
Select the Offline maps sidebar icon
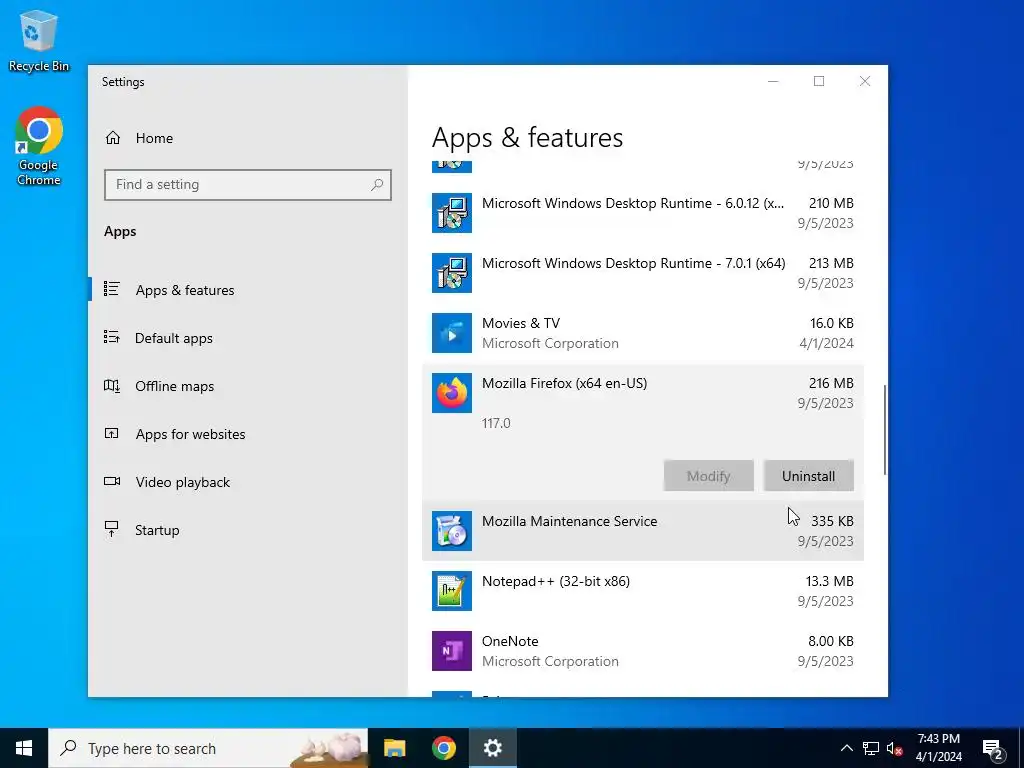pos(112,385)
